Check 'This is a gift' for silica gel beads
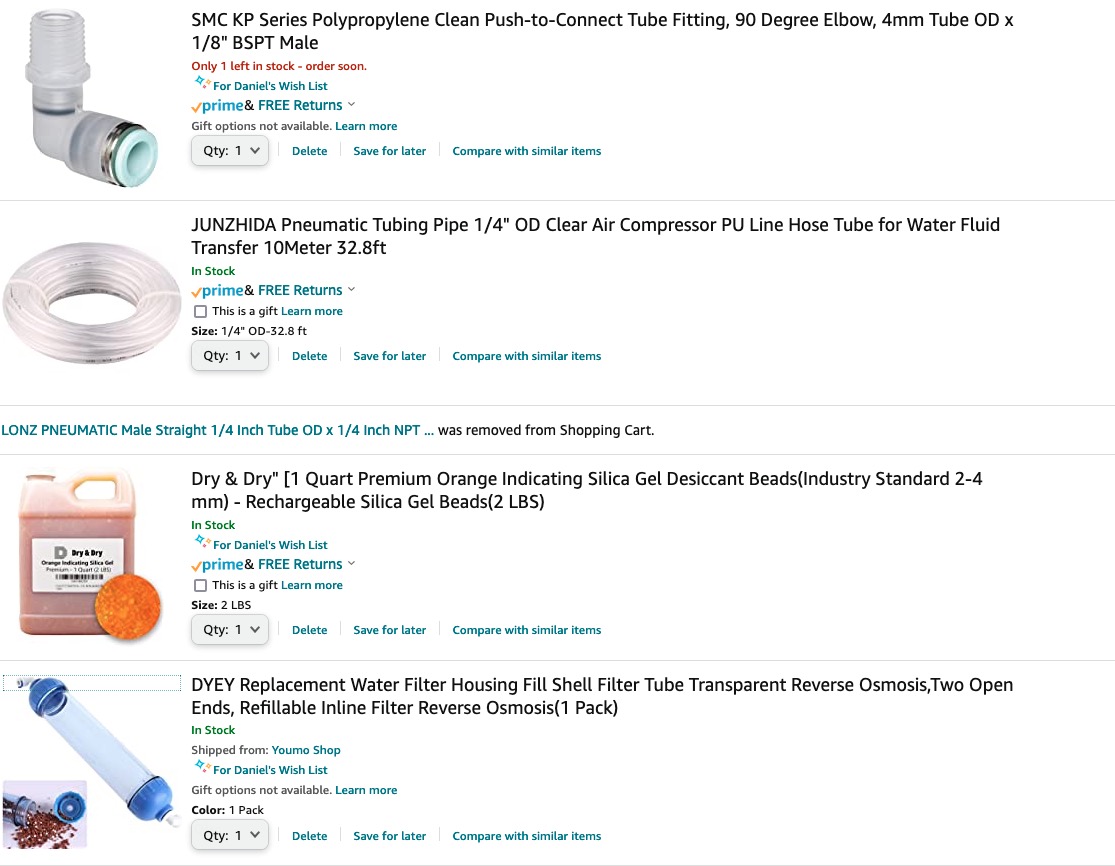This screenshot has width=1115, height=866. (201, 585)
